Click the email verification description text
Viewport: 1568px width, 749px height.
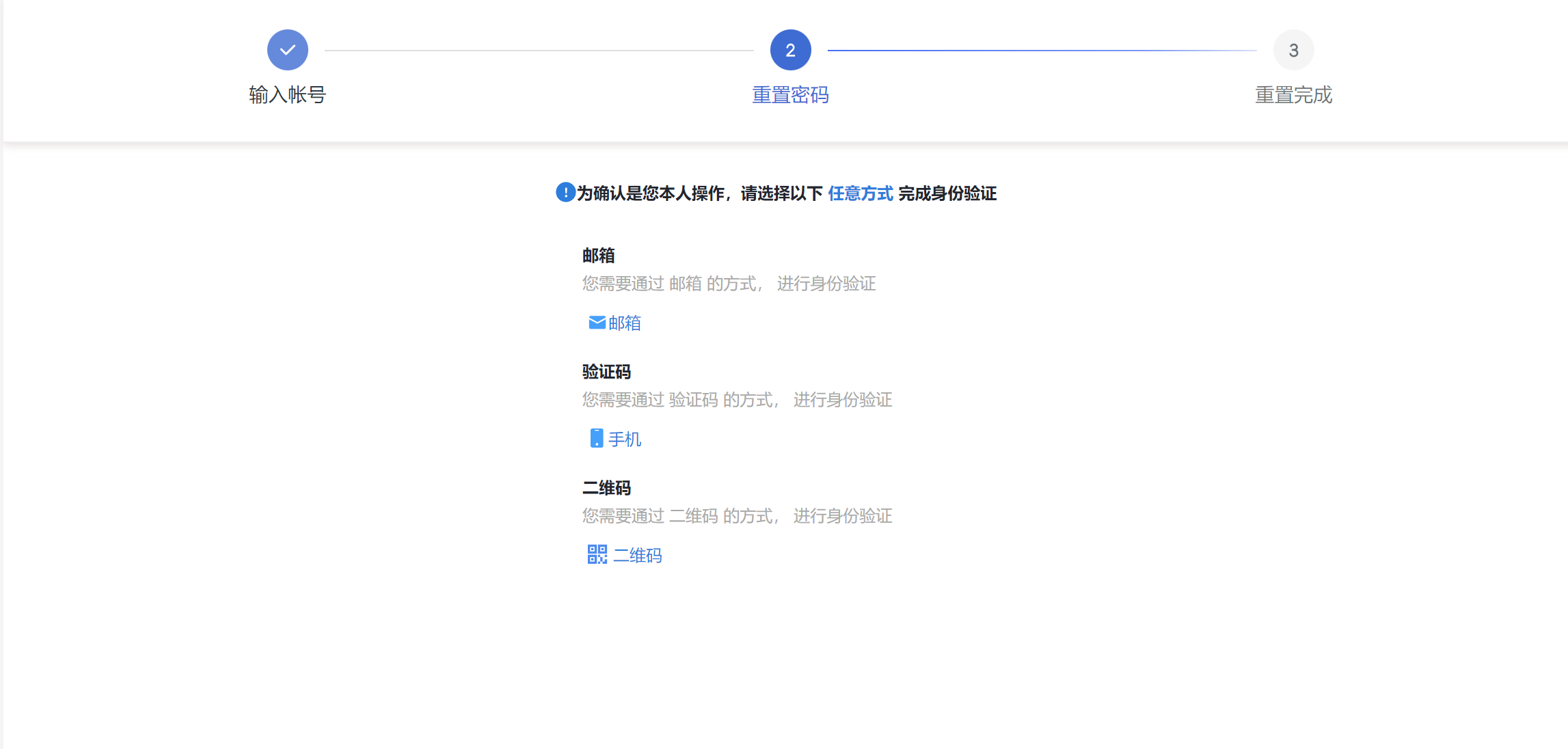pos(729,284)
